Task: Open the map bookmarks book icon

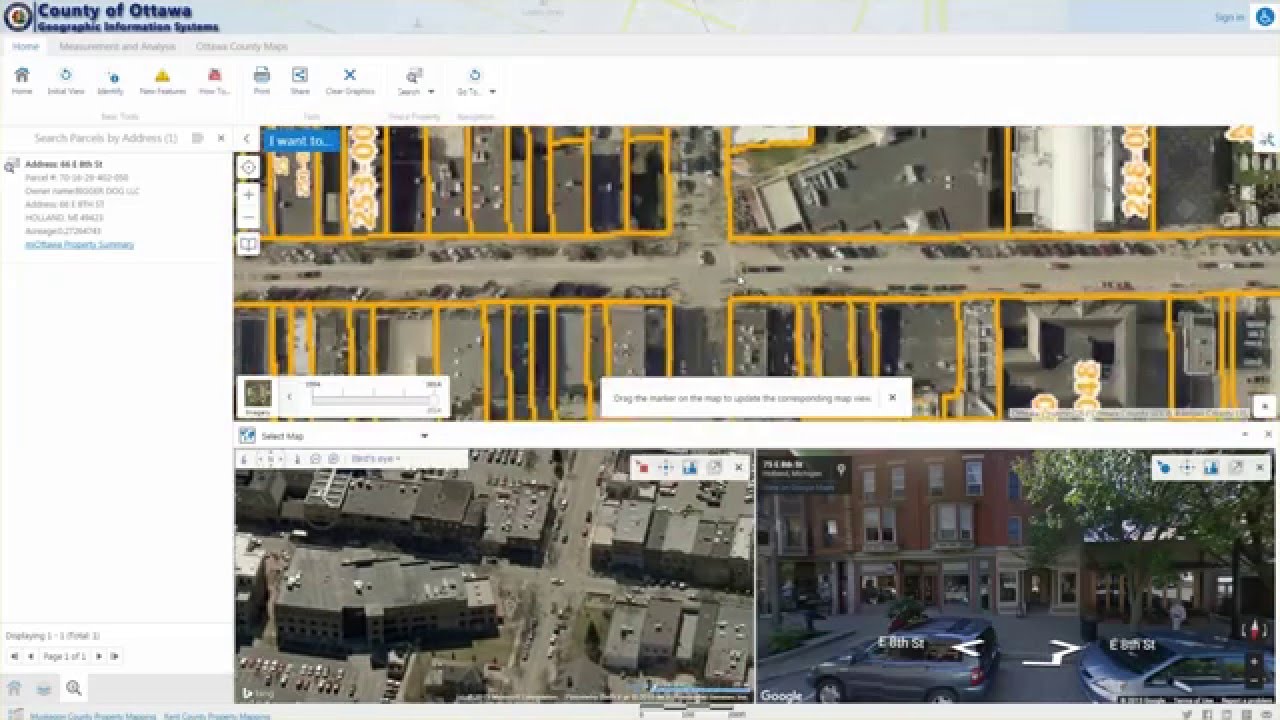Action: pyautogui.click(x=248, y=244)
